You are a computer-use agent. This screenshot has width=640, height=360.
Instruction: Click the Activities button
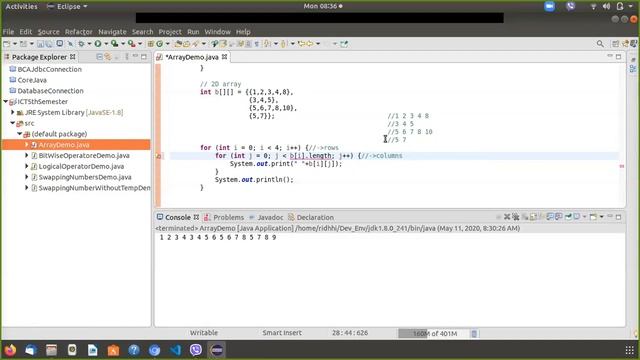click(21, 7)
